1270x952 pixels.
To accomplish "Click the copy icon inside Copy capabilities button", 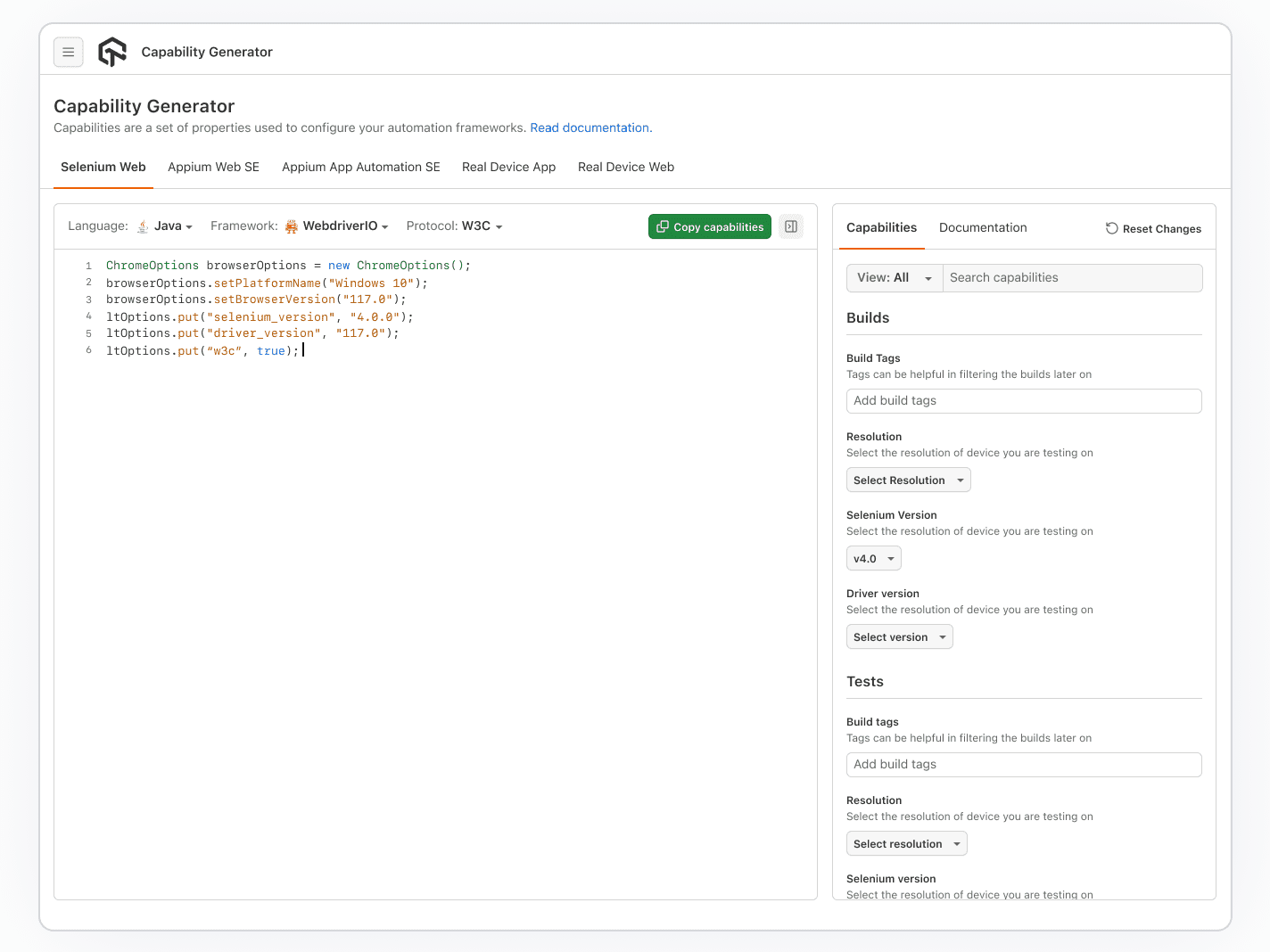I will [663, 226].
